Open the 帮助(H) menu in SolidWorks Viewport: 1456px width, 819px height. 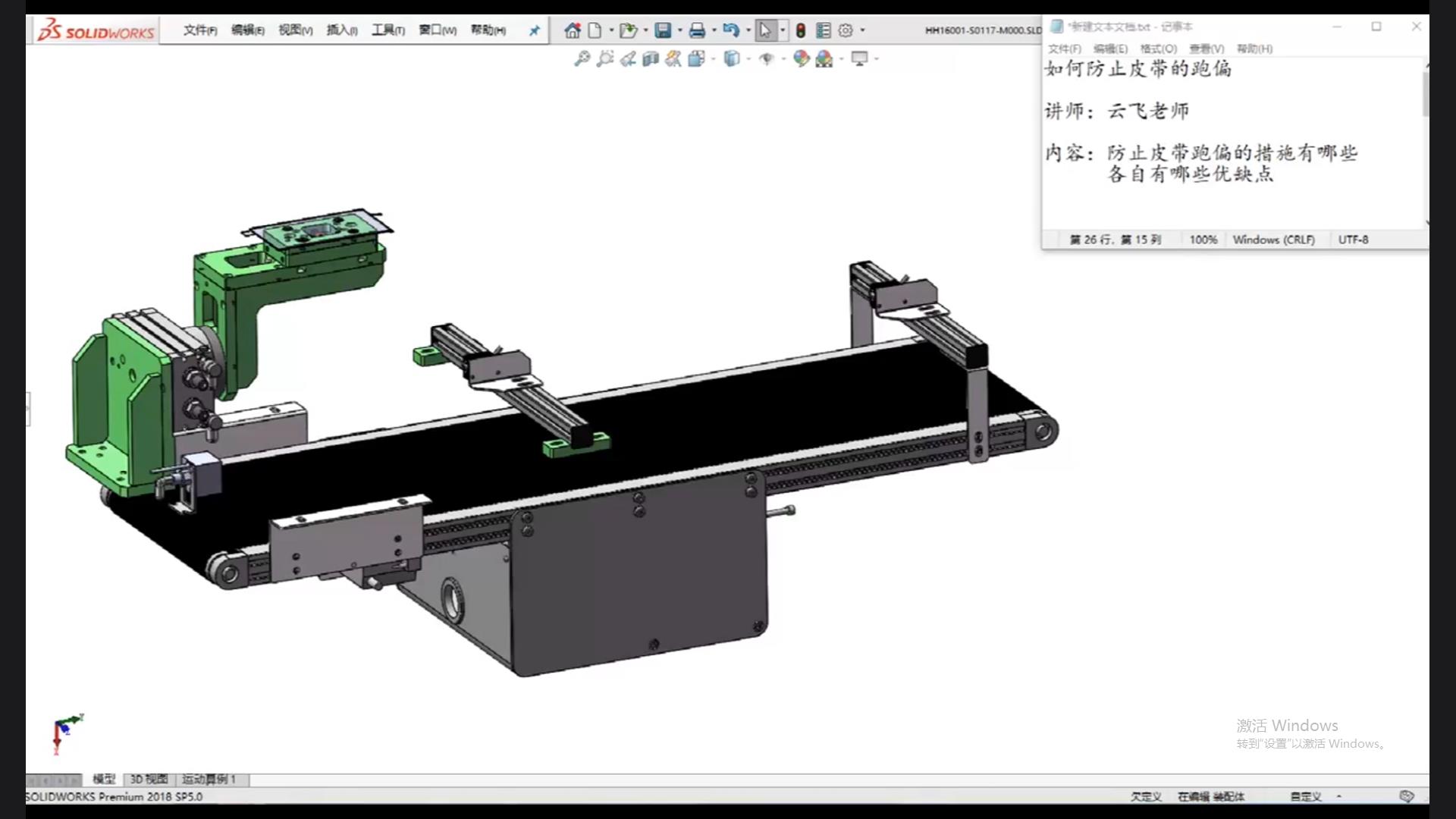[x=488, y=30]
